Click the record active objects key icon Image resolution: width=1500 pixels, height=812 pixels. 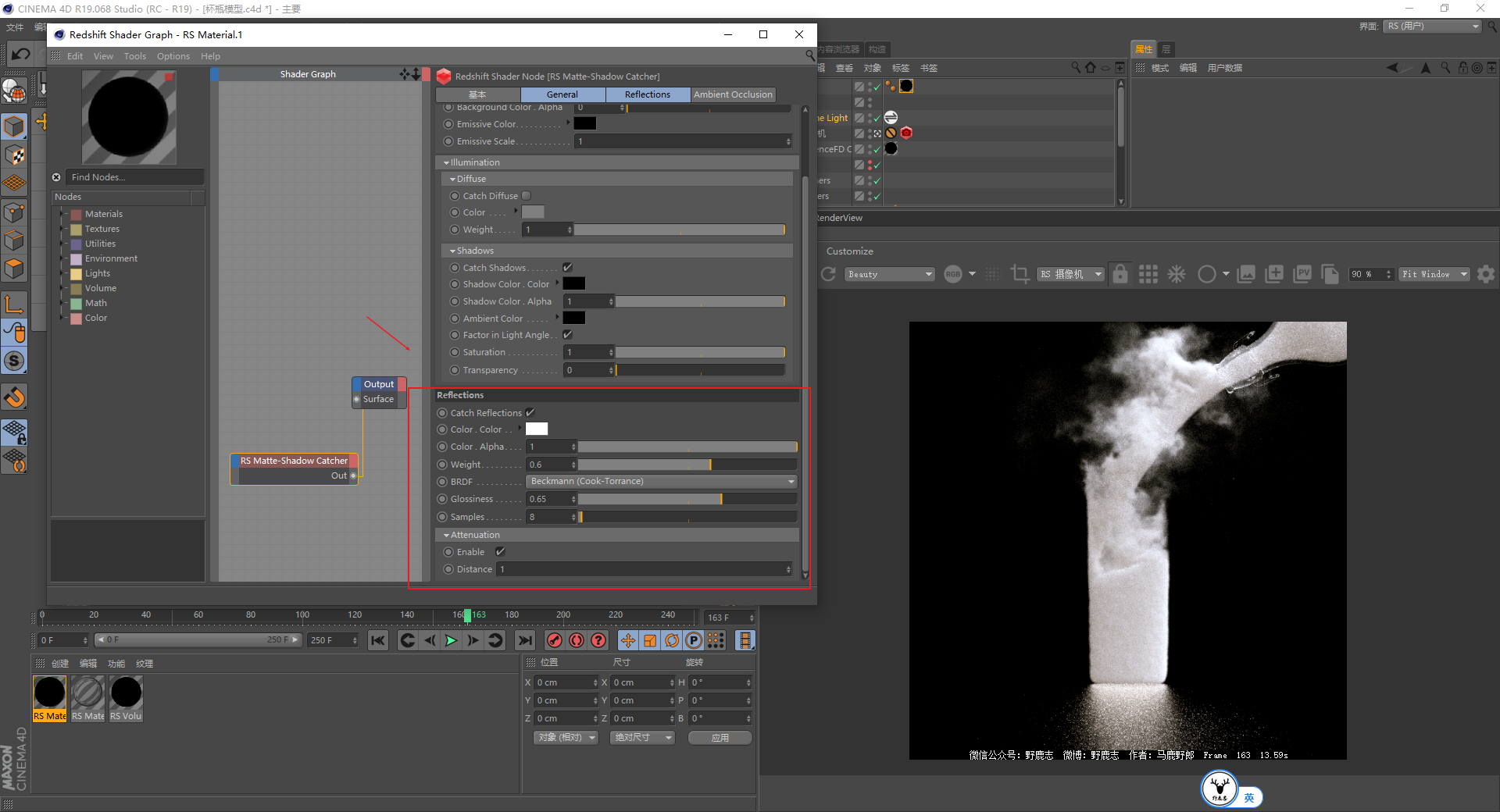(555, 640)
